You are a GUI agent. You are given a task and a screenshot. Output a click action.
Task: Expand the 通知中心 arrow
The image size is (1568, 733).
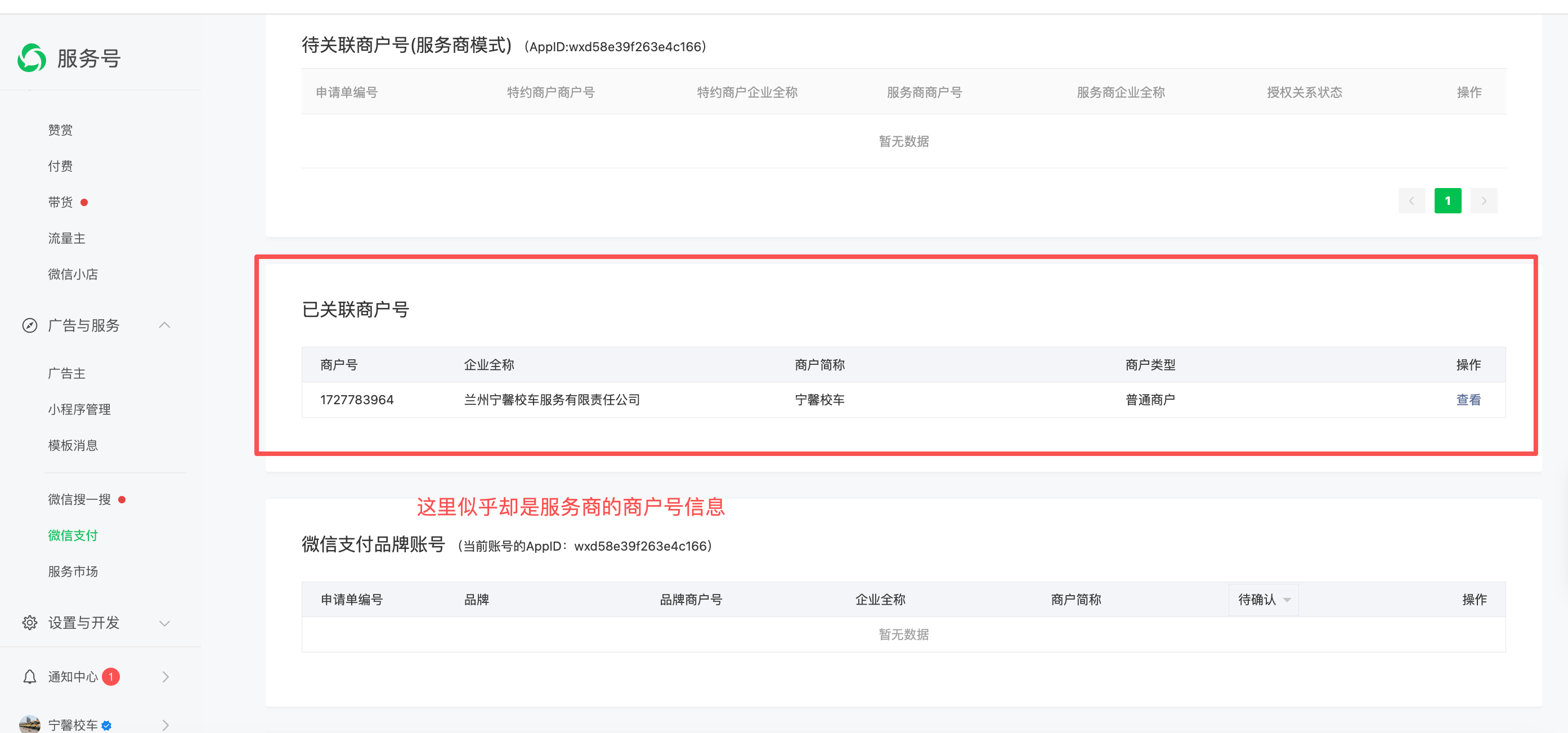(x=165, y=676)
